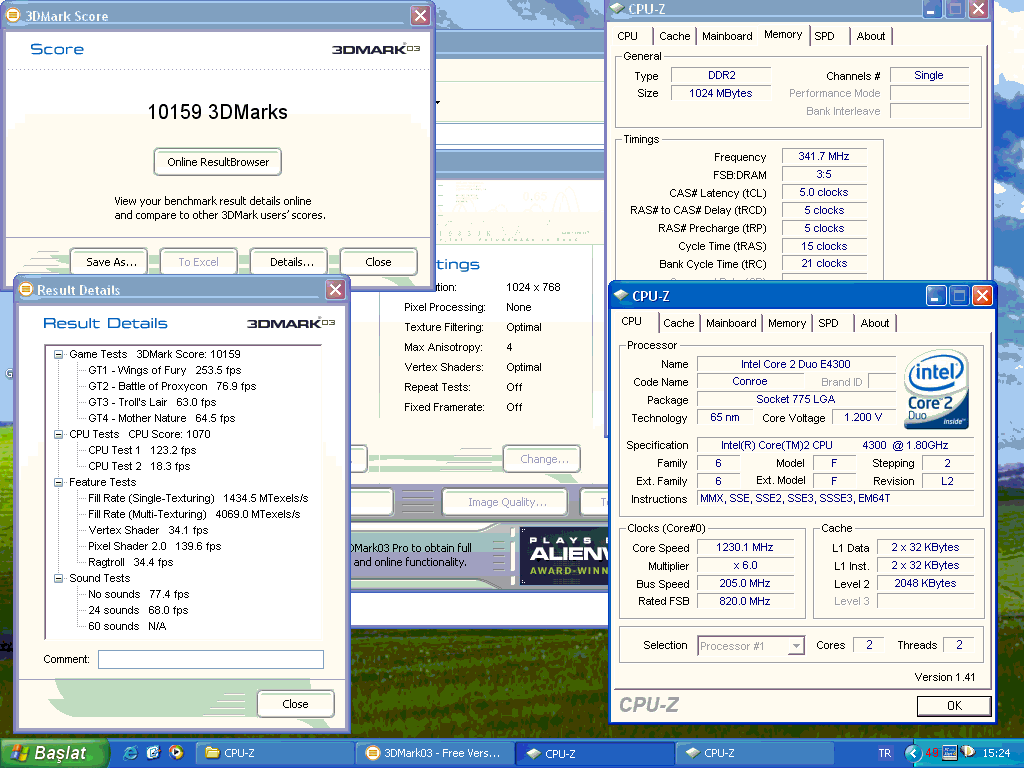Viewport: 1024px width, 768px height.
Task: Select the second CPU-Z taskbar window button
Action: [x=754, y=753]
